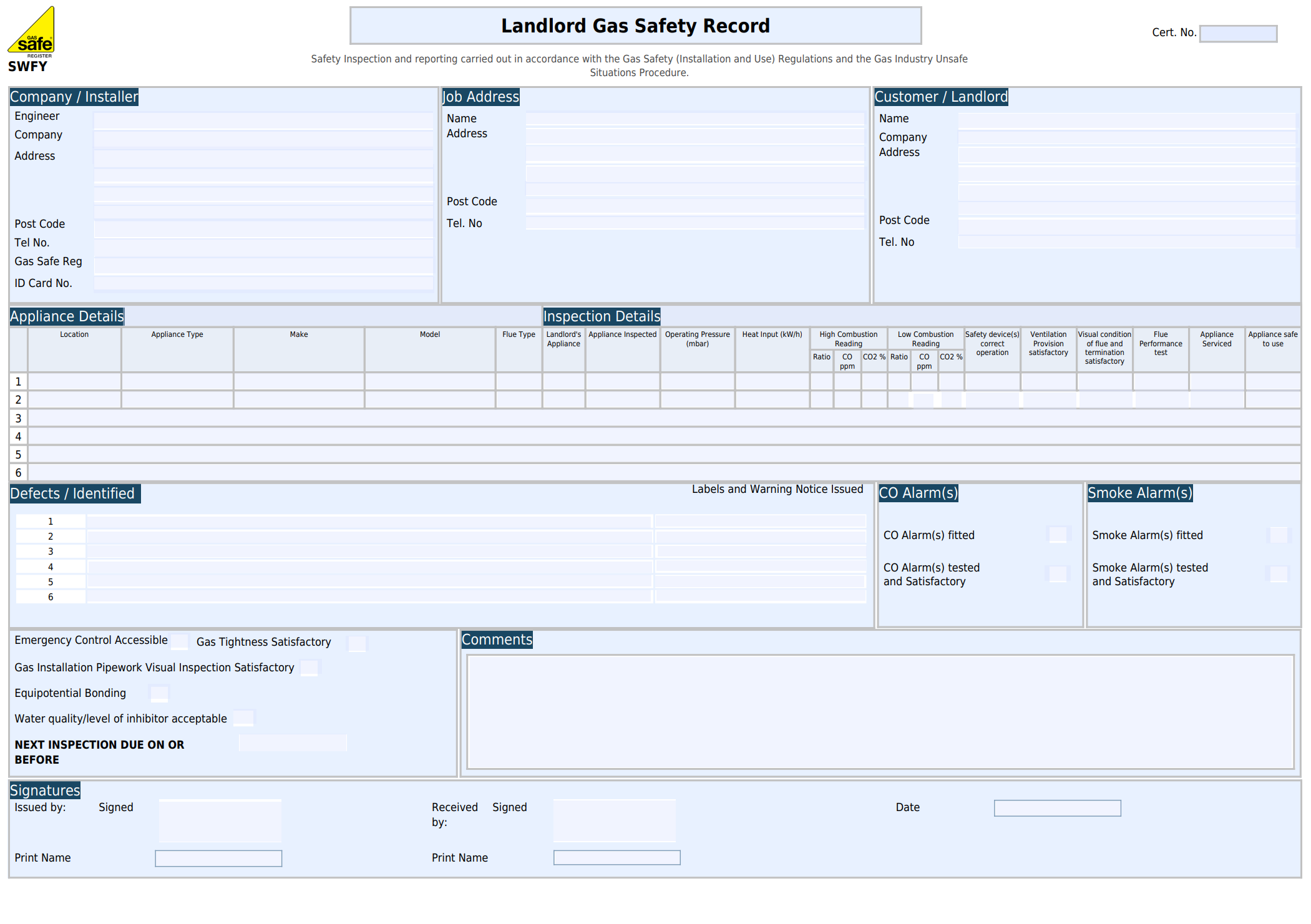The width and height of the screenshot is (1311, 924).
Task: Select the Flue Type cell for appliance 1
Action: 518,381
